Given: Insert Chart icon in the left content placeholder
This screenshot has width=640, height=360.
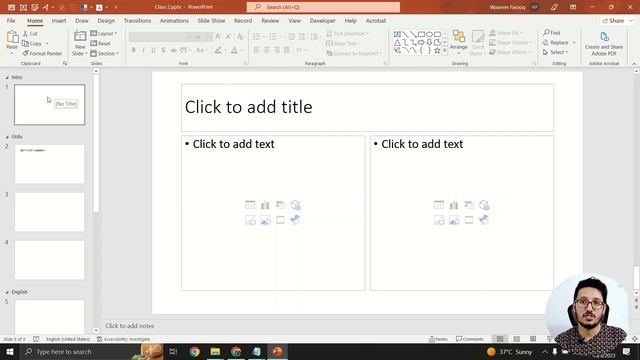Looking at the screenshot, I should [x=265, y=205].
